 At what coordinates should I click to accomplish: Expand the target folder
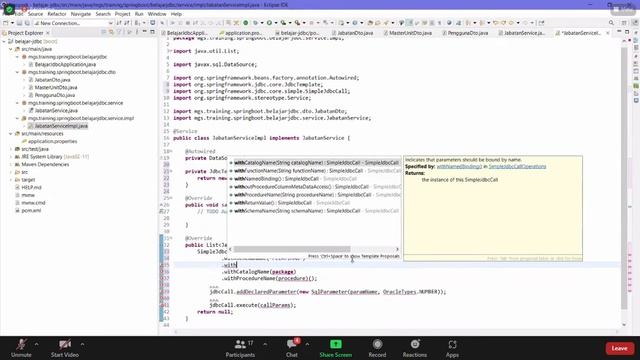pyautogui.click(x=11, y=180)
